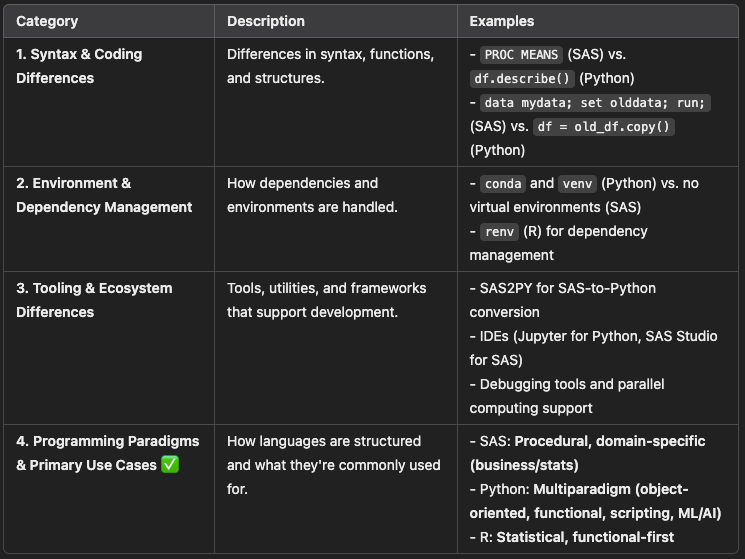Click the Category column header

pos(47,21)
